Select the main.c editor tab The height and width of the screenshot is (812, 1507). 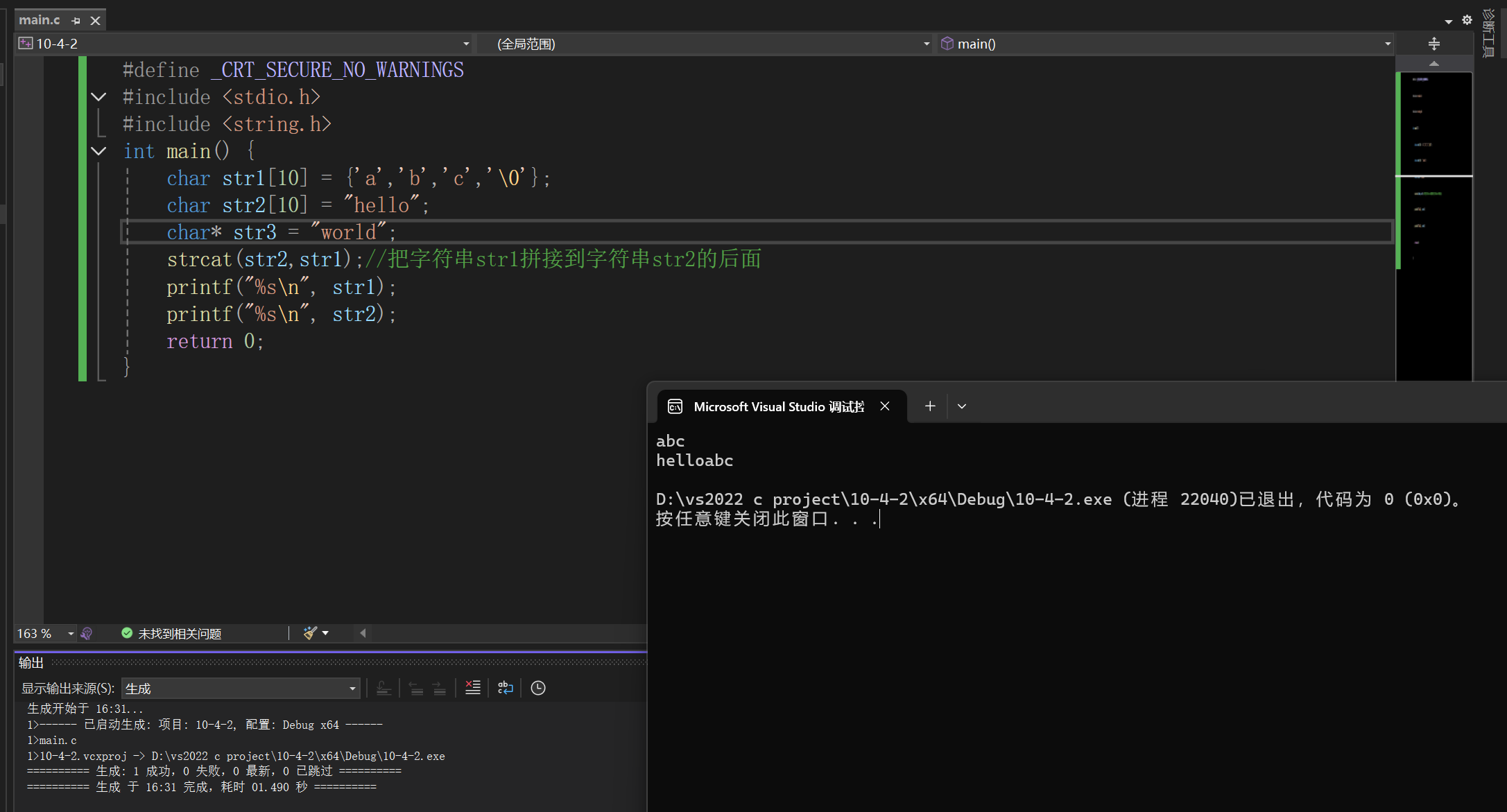(40, 21)
